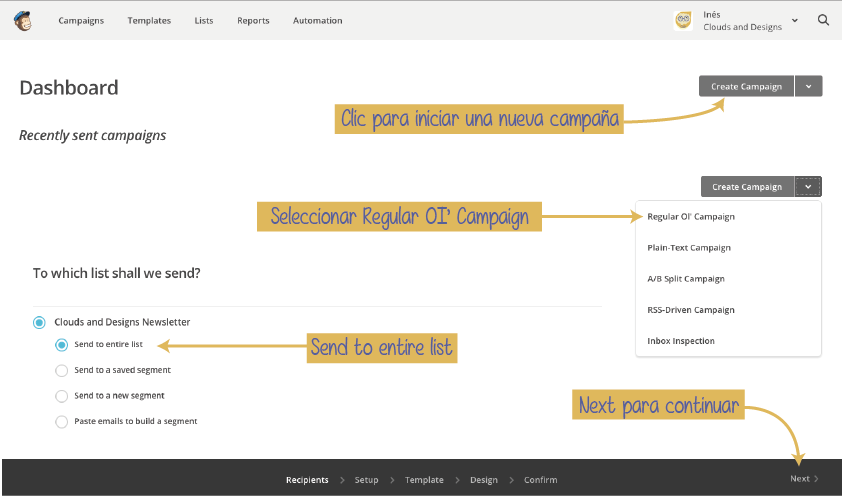Click the top Create Campaign button
This screenshot has height=496, width=842.
pyautogui.click(x=746, y=86)
